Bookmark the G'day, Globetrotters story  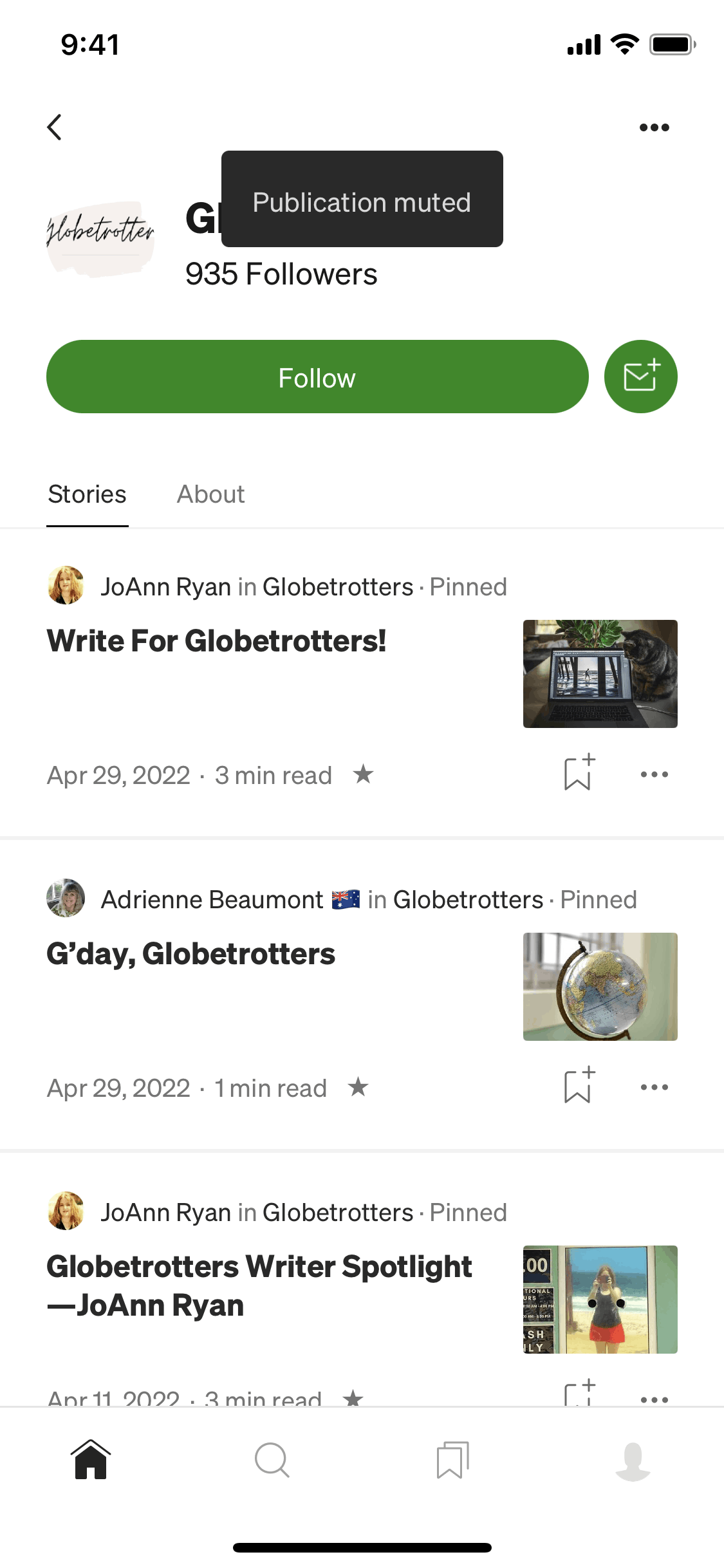coord(579,1086)
